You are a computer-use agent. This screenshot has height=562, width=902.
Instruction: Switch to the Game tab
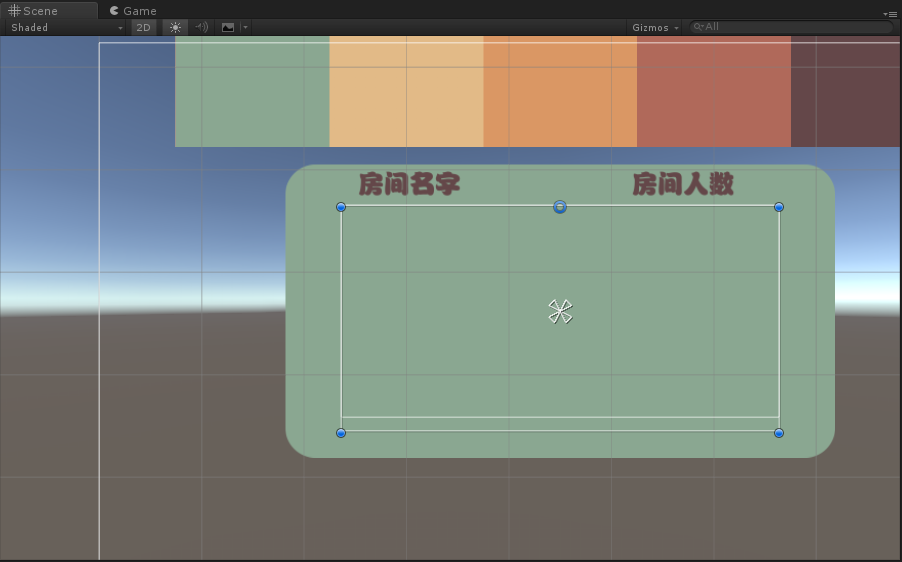(x=133, y=10)
